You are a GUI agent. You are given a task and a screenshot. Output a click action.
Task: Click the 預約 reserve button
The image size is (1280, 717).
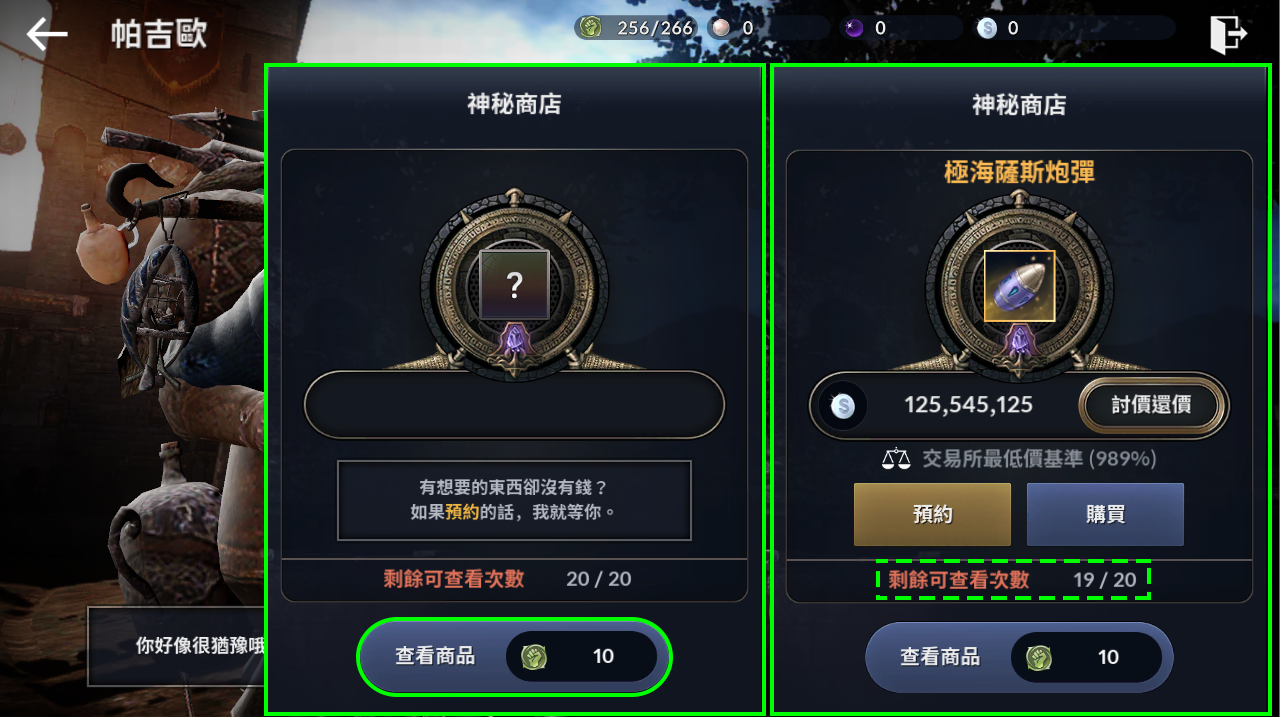pos(932,514)
